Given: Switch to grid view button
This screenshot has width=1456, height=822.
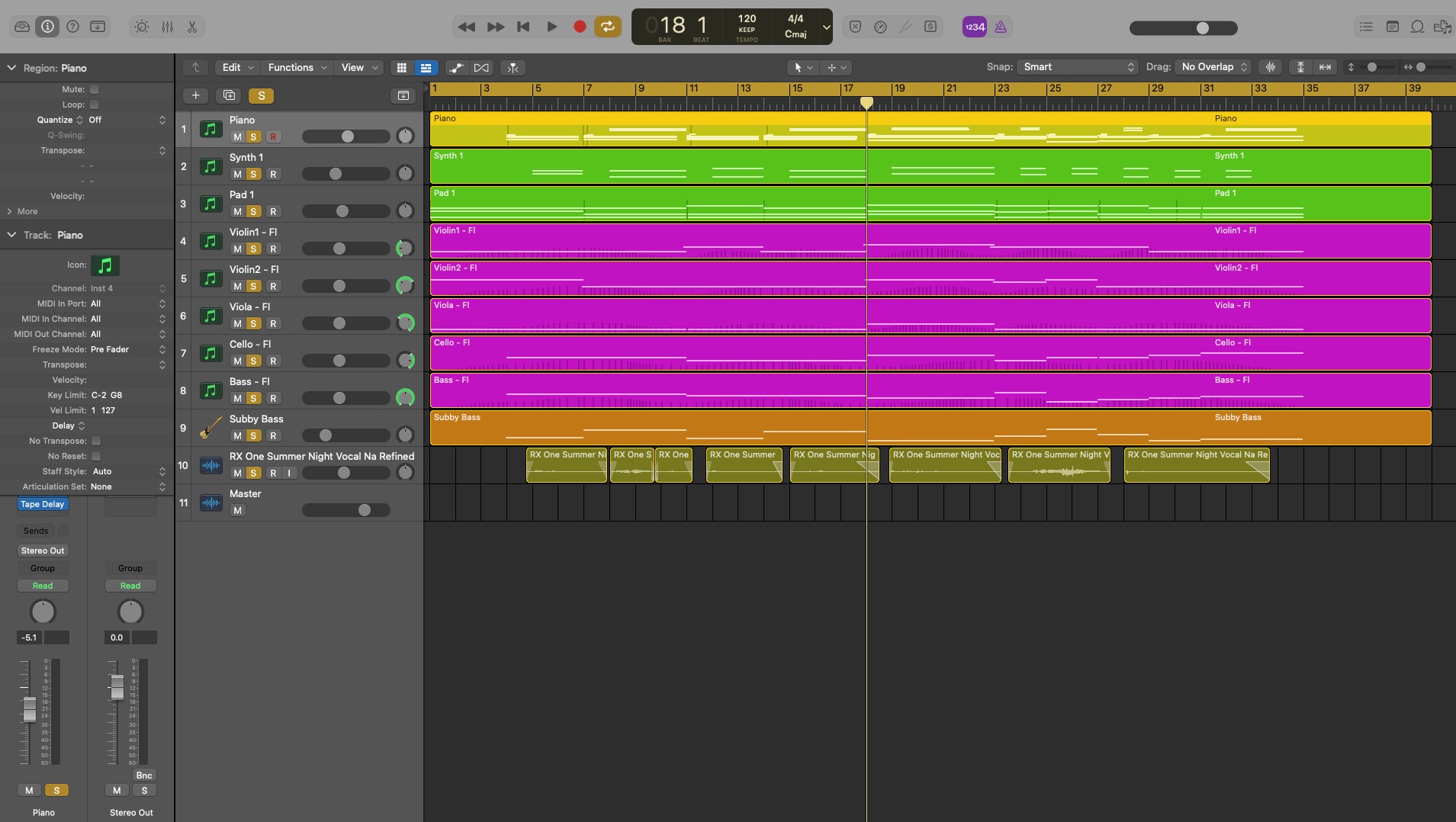Looking at the screenshot, I should coord(401,68).
